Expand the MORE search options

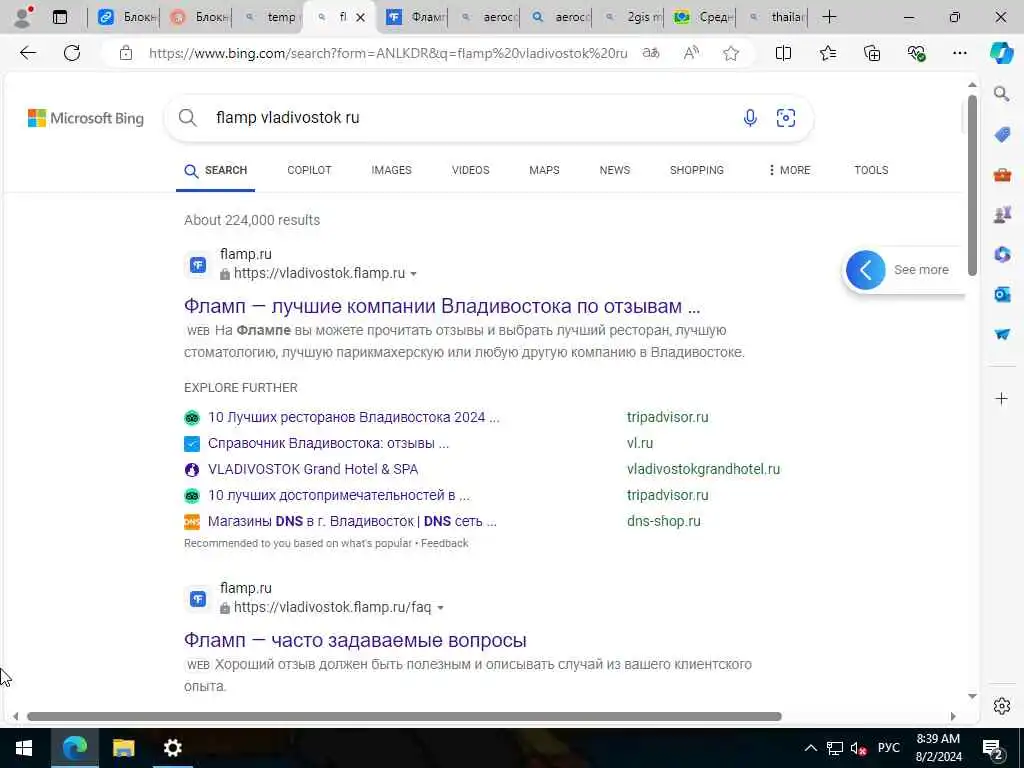coord(789,170)
